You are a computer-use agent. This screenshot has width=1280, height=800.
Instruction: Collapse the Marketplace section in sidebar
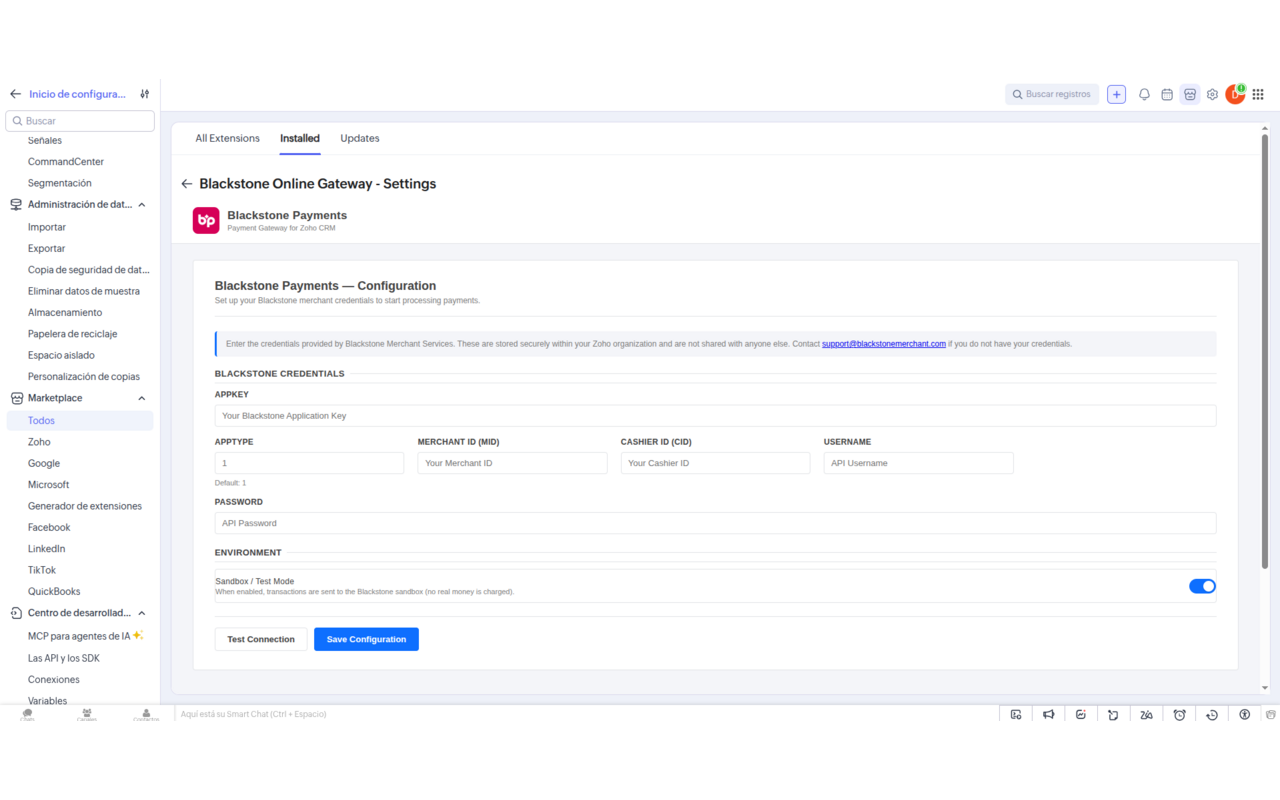(x=141, y=398)
